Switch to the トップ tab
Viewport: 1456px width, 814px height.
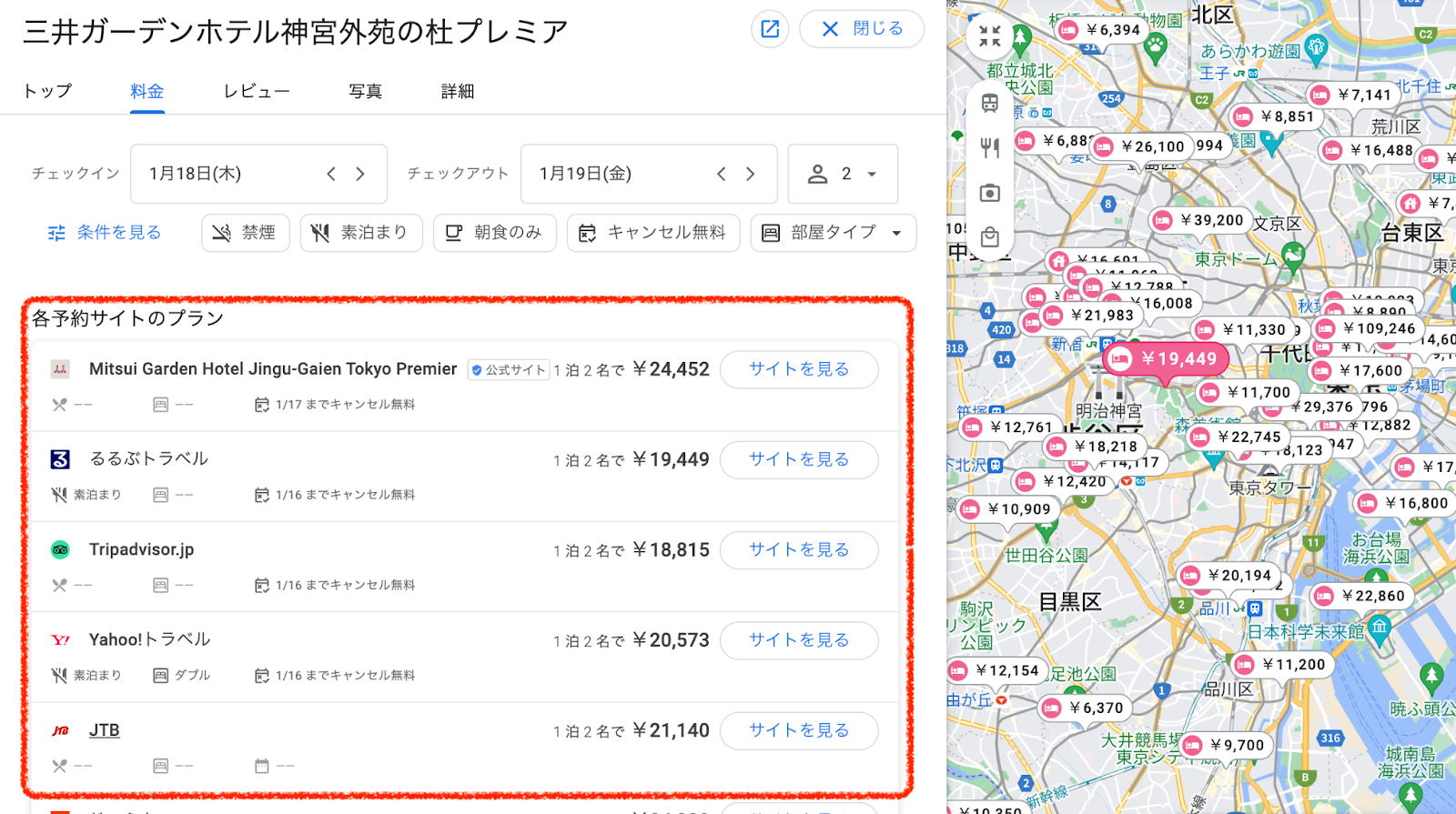[x=47, y=91]
